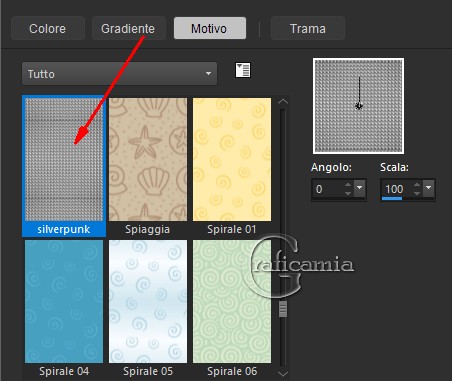
Task: Switch to the Colore tab
Action: (x=48, y=28)
